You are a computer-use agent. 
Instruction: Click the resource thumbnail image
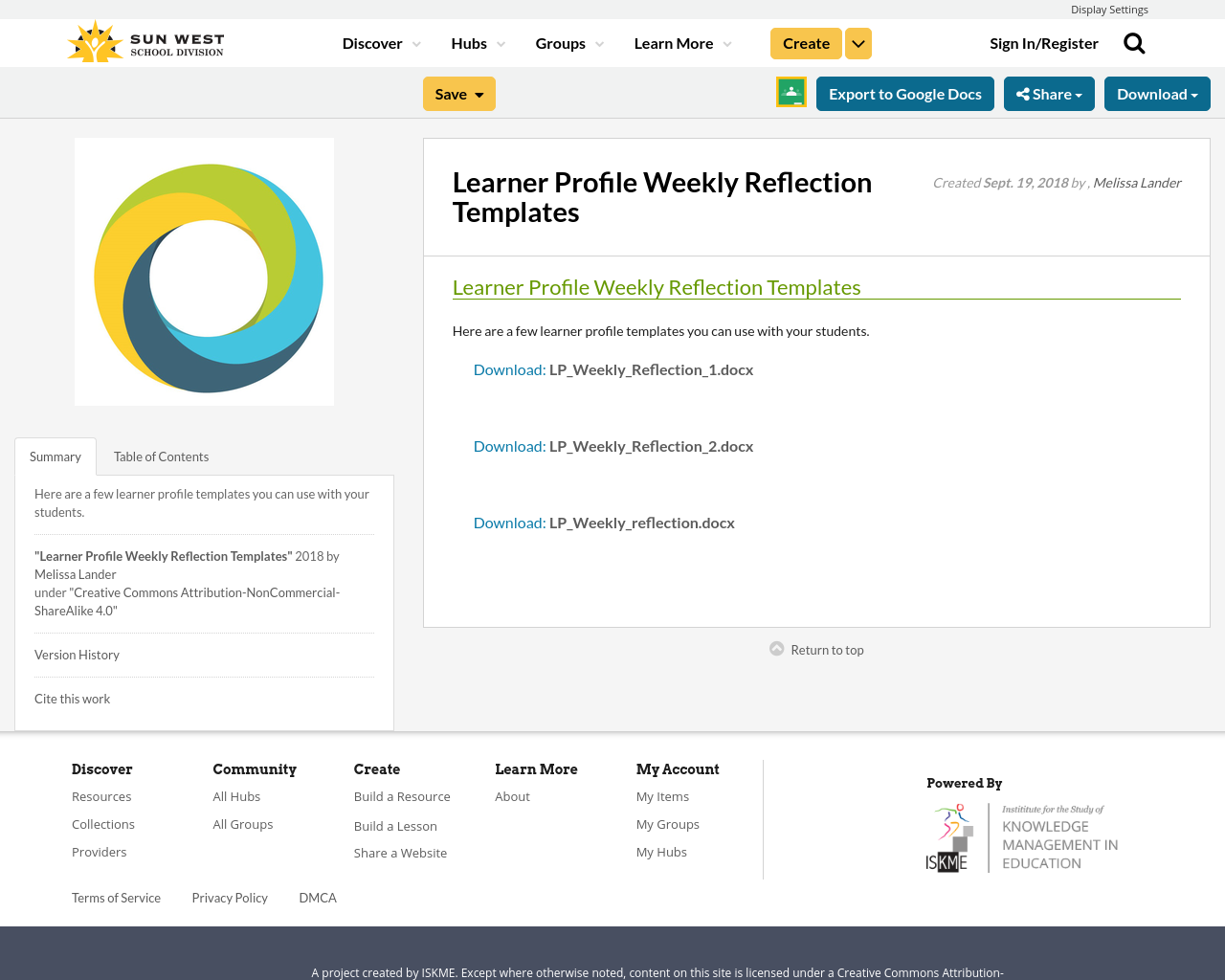click(204, 272)
